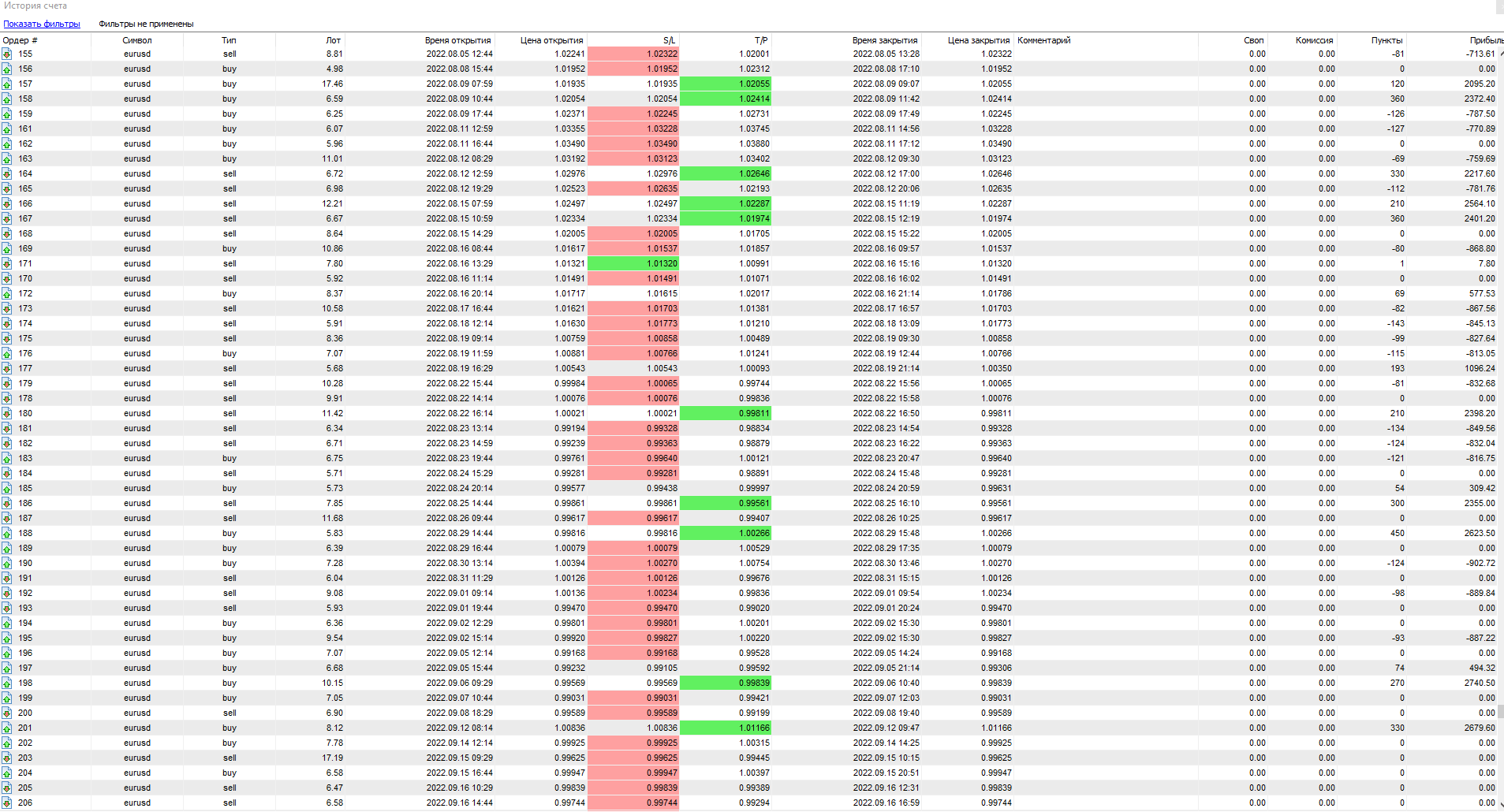Click the order icon for order 159
Viewport: 1504px width, 812px height.
[x=7, y=114]
